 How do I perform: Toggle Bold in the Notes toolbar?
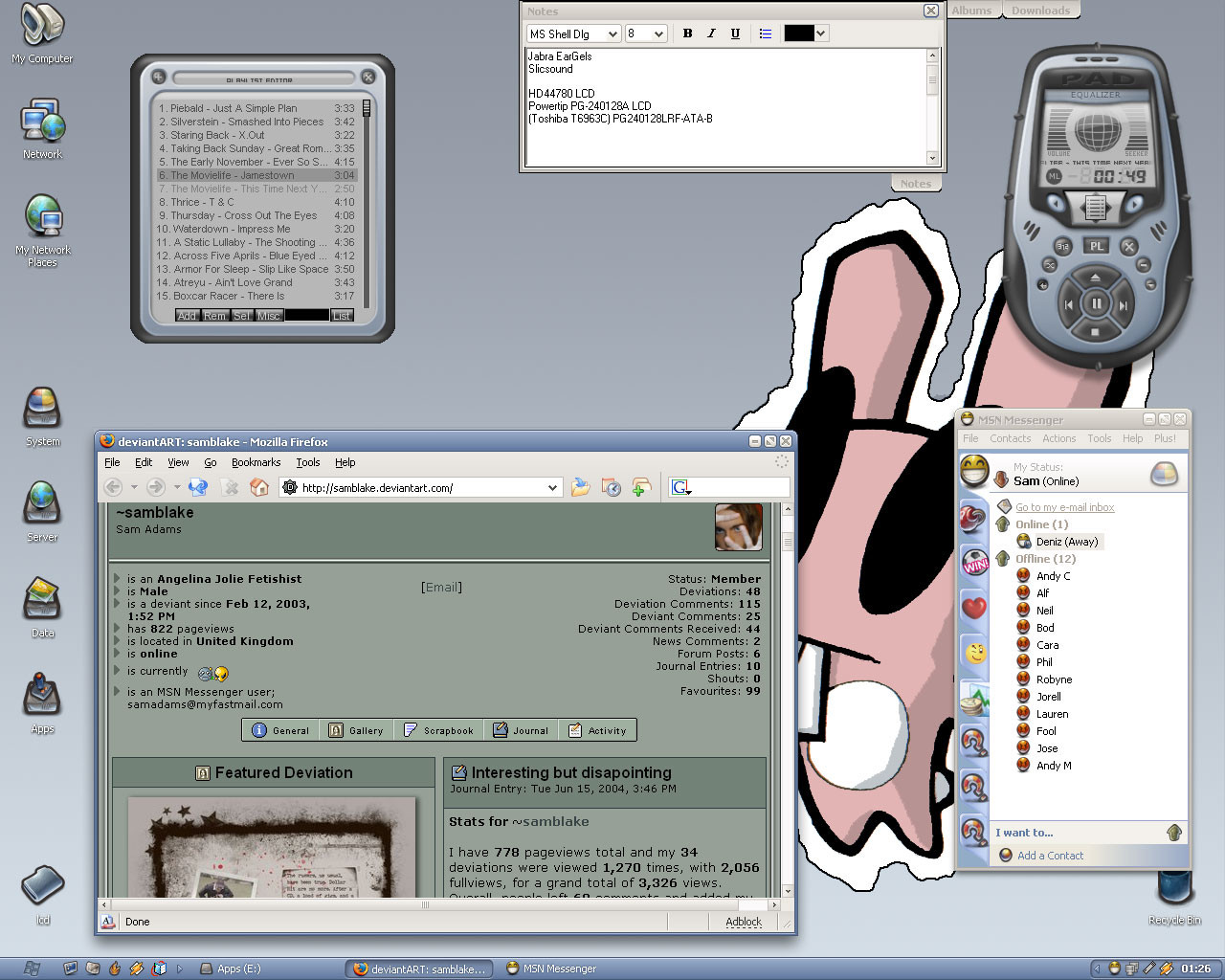[687, 33]
